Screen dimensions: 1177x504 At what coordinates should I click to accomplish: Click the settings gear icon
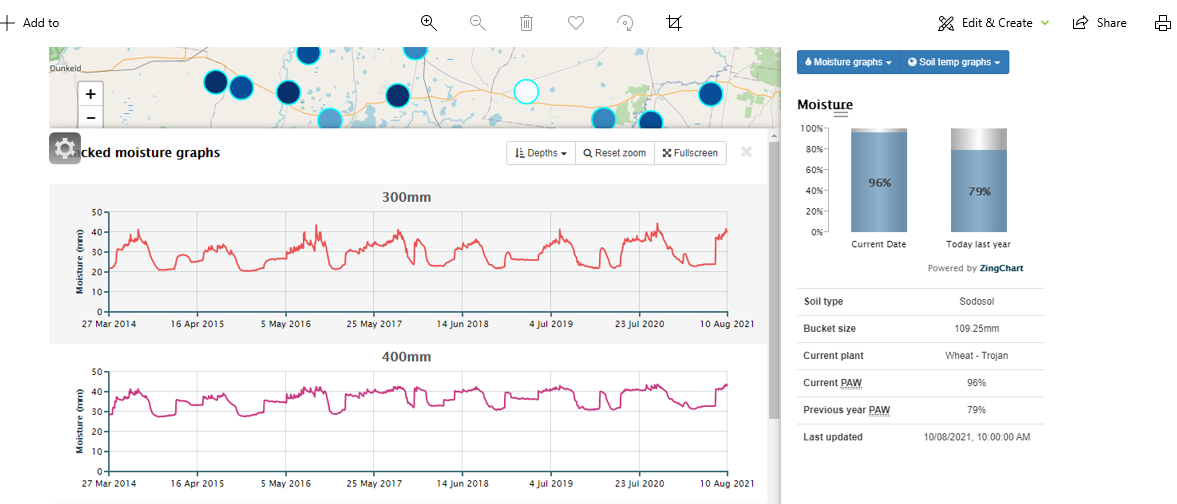[65, 148]
